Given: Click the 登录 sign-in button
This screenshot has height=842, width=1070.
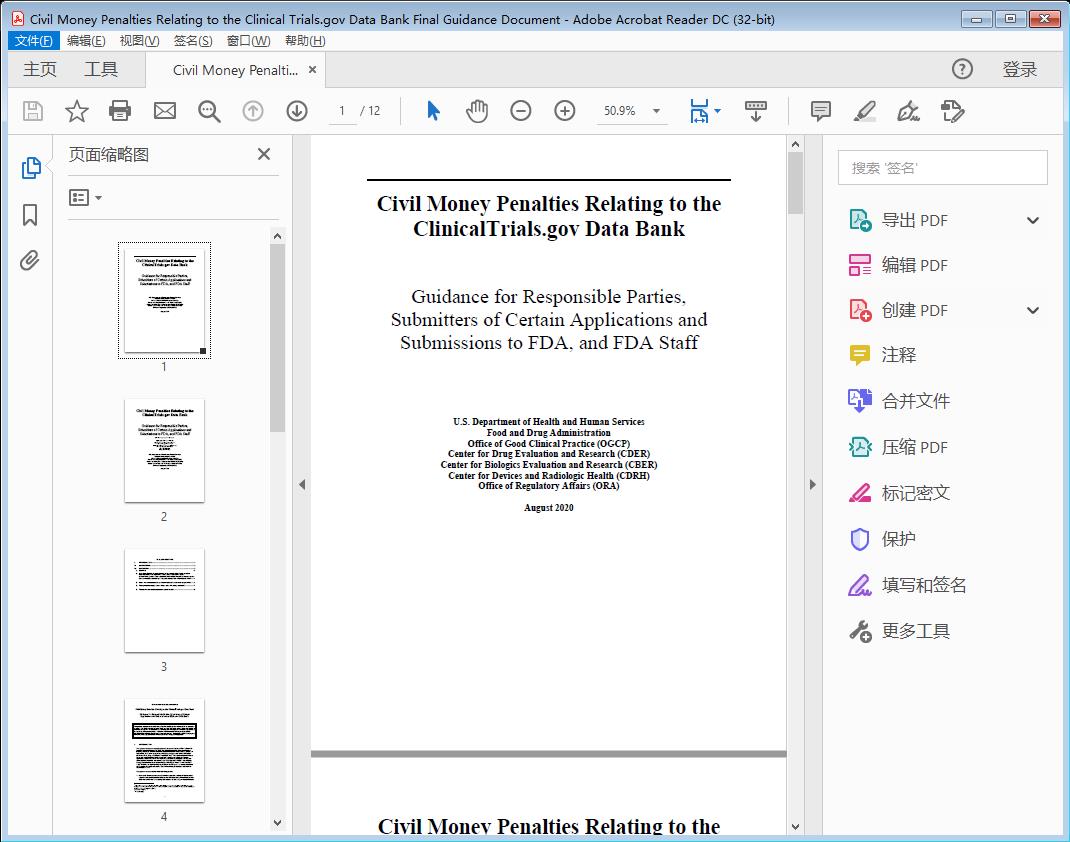Looking at the screenshot, I should [x=1020, y=69].
